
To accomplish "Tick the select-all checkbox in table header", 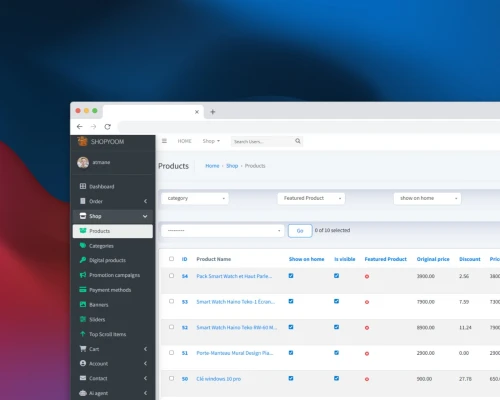I will point(171,259).
